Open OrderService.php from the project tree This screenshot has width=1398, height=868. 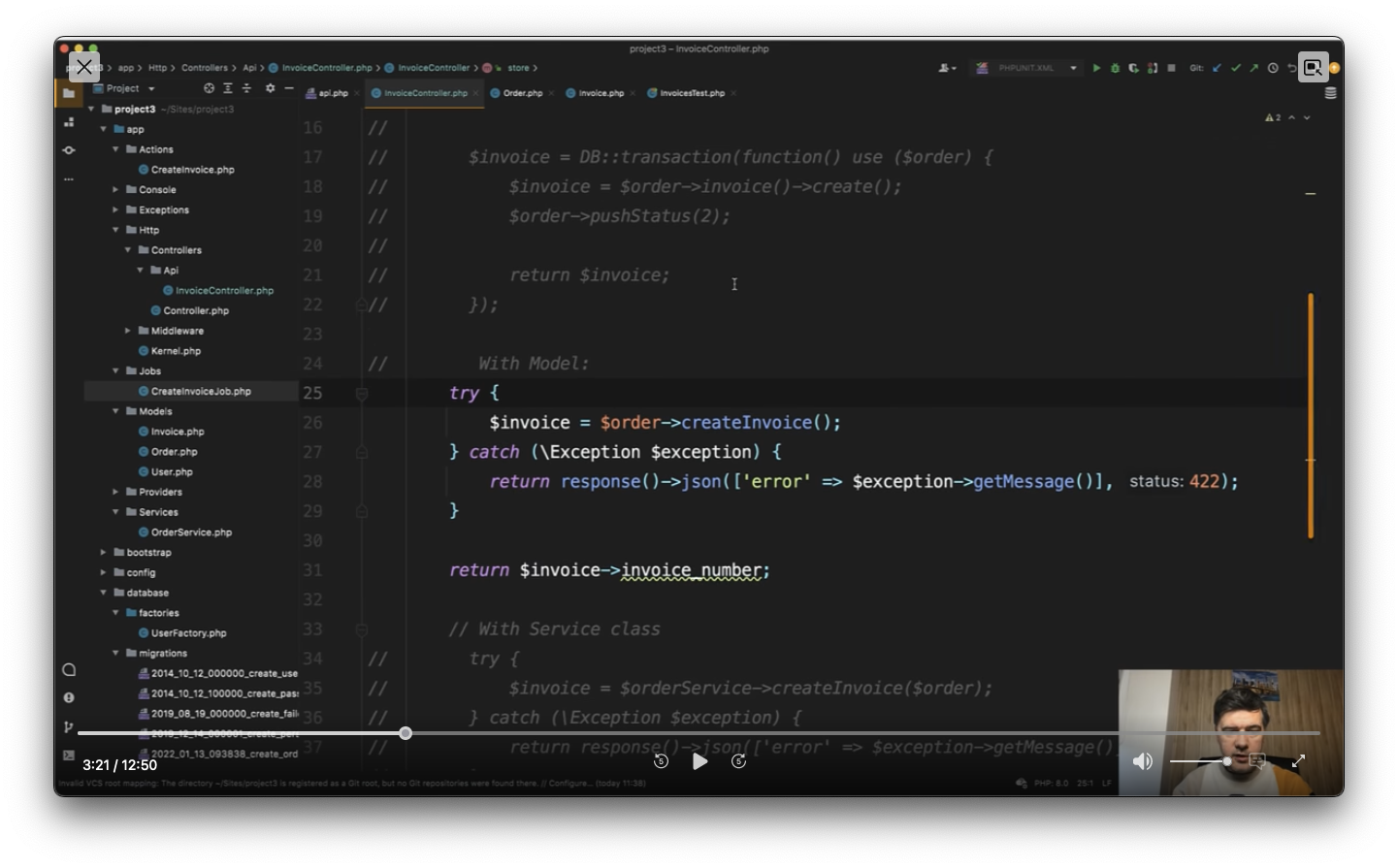[191, 532]
